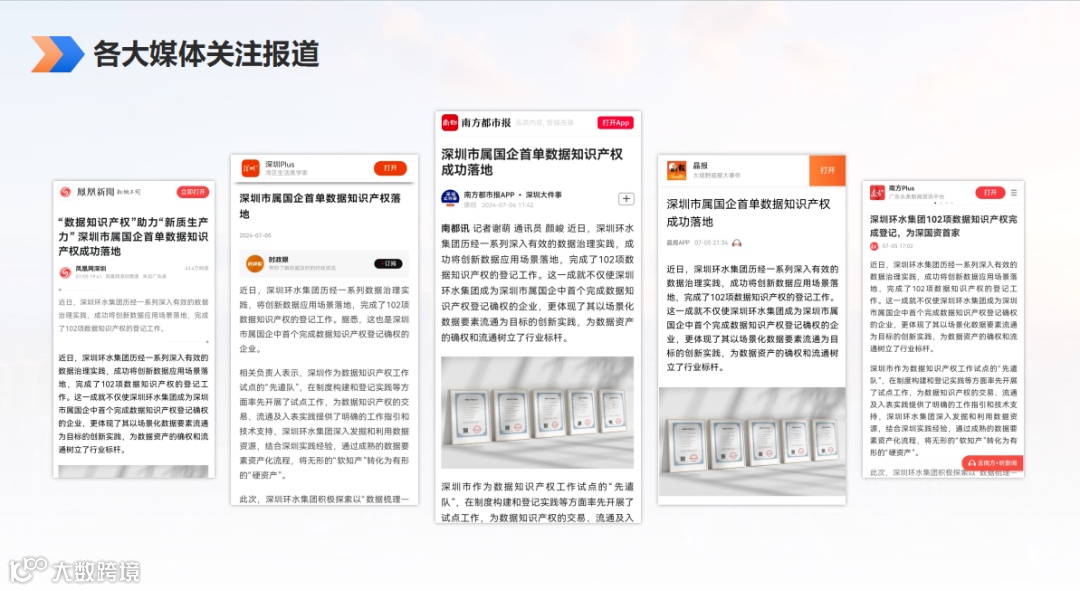Open the 凤凰新闻 headline about "新质生产力"
Image resolution: width=1080 pixels, height=591 pixels.
tap(133, 236)
